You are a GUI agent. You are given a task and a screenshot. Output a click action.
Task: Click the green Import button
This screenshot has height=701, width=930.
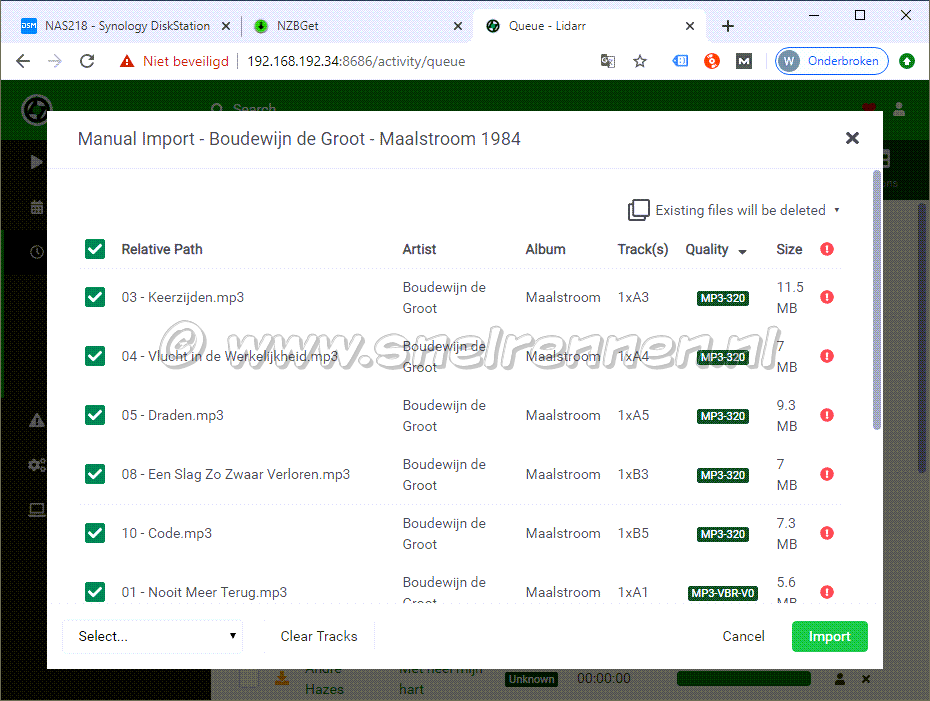pos(829,636)
